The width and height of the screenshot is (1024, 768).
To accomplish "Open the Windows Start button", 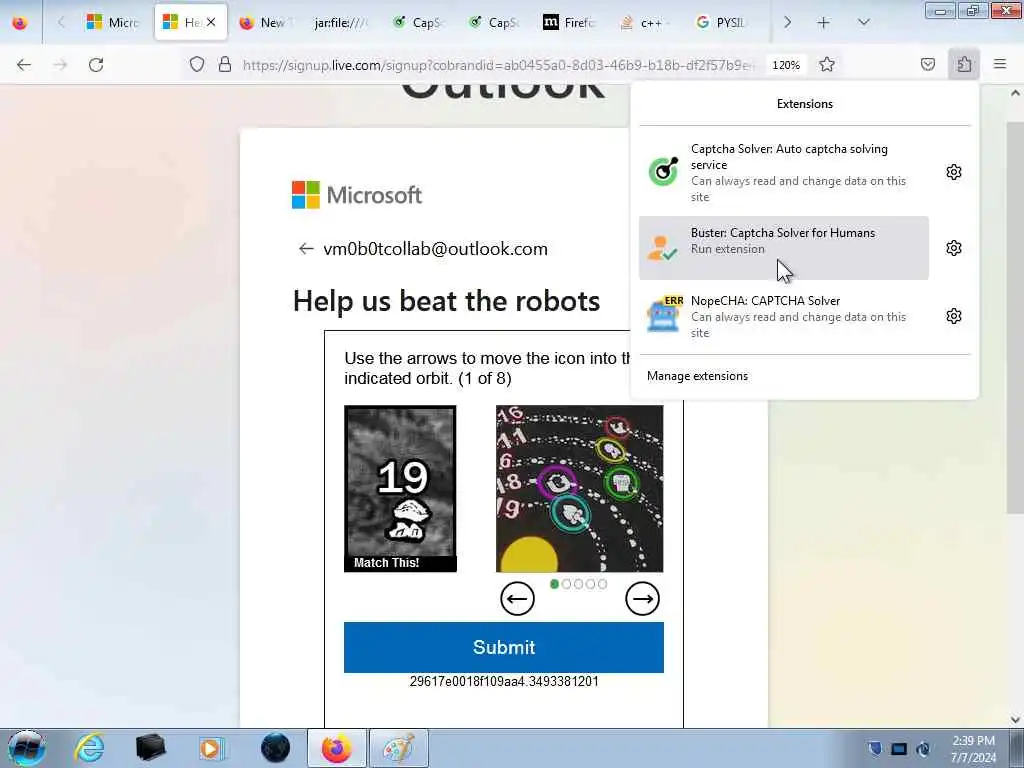I will (x=26, y=748).
